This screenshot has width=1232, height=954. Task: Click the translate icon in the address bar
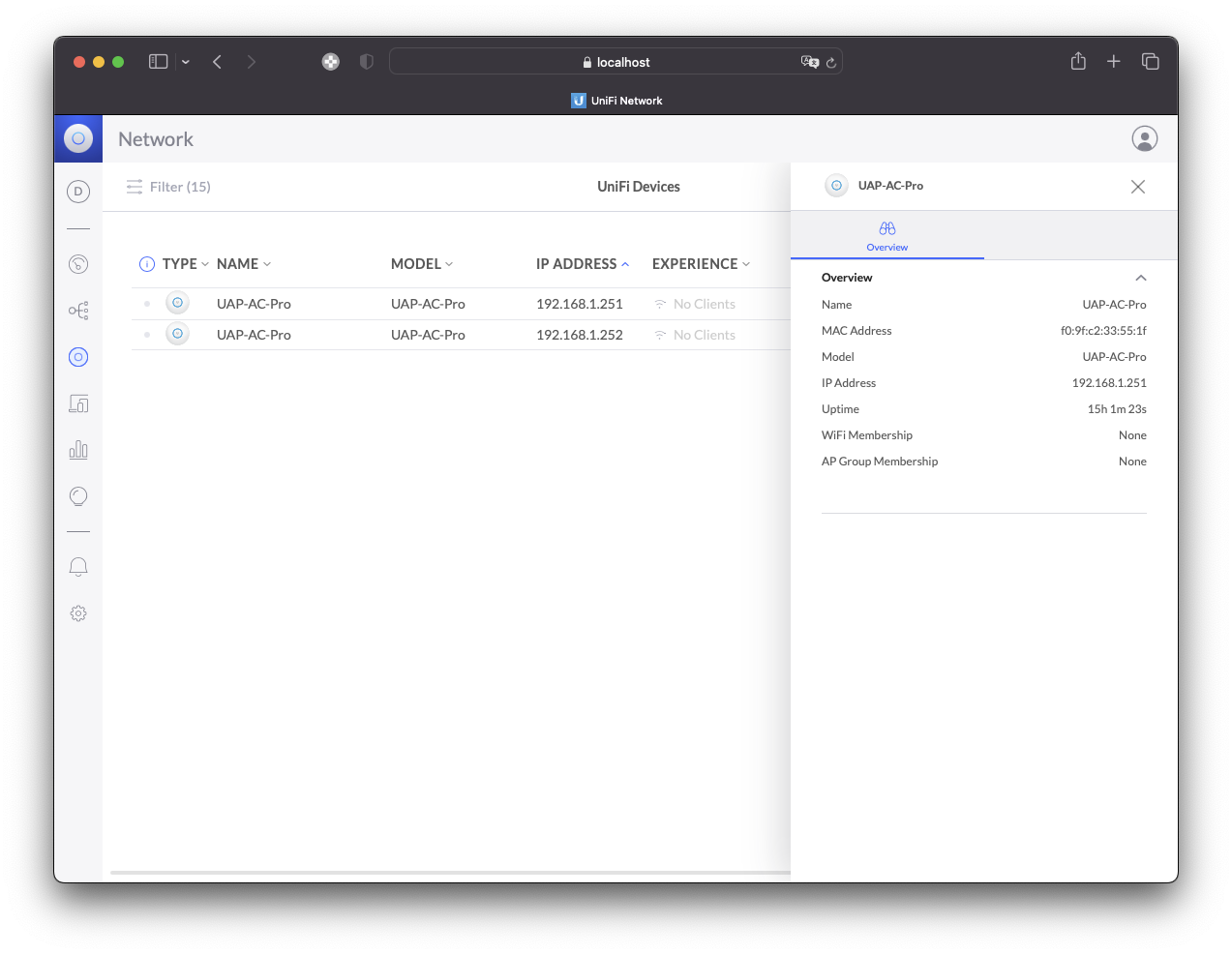coord(809,62)
